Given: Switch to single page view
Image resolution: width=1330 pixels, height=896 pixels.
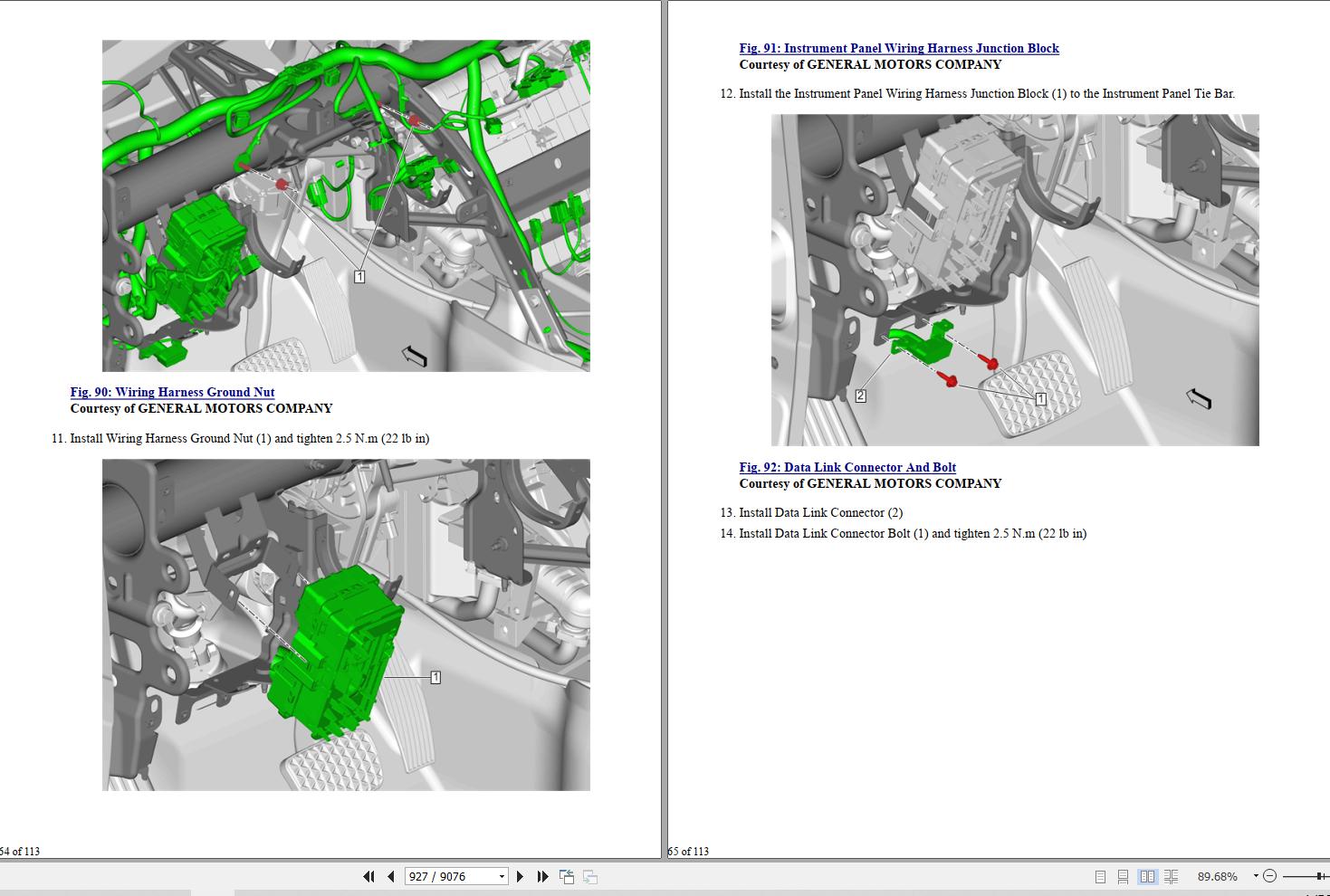Looking at the screenshot, I should tap(1100, 876).
